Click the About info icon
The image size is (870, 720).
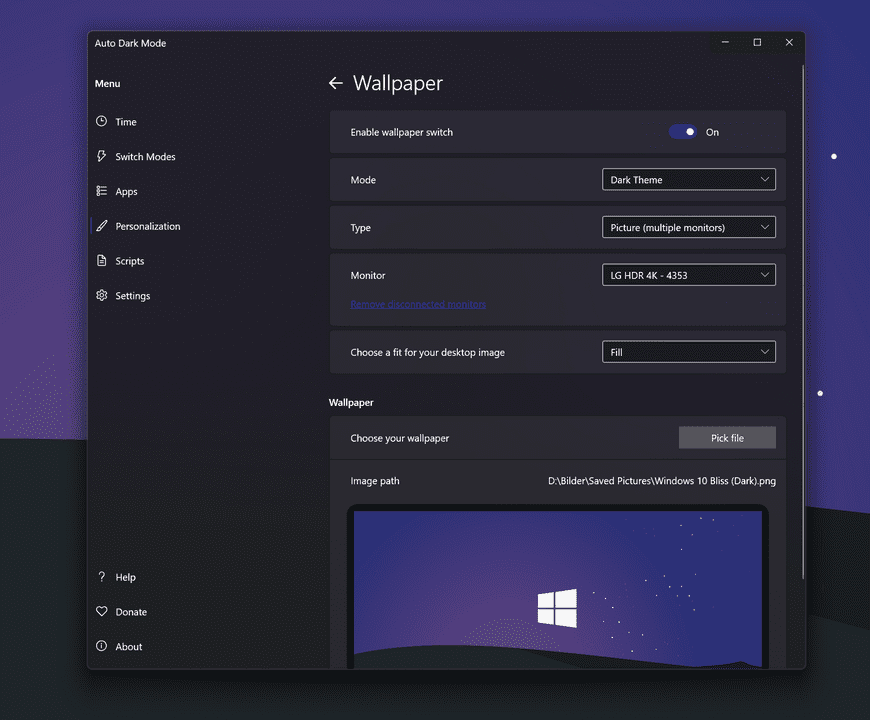(x=101, y=647)
